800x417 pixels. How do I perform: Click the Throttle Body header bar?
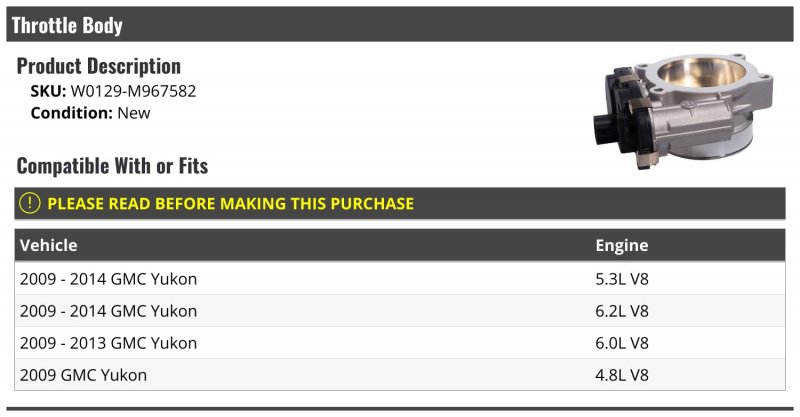click(x=399, y=24)
